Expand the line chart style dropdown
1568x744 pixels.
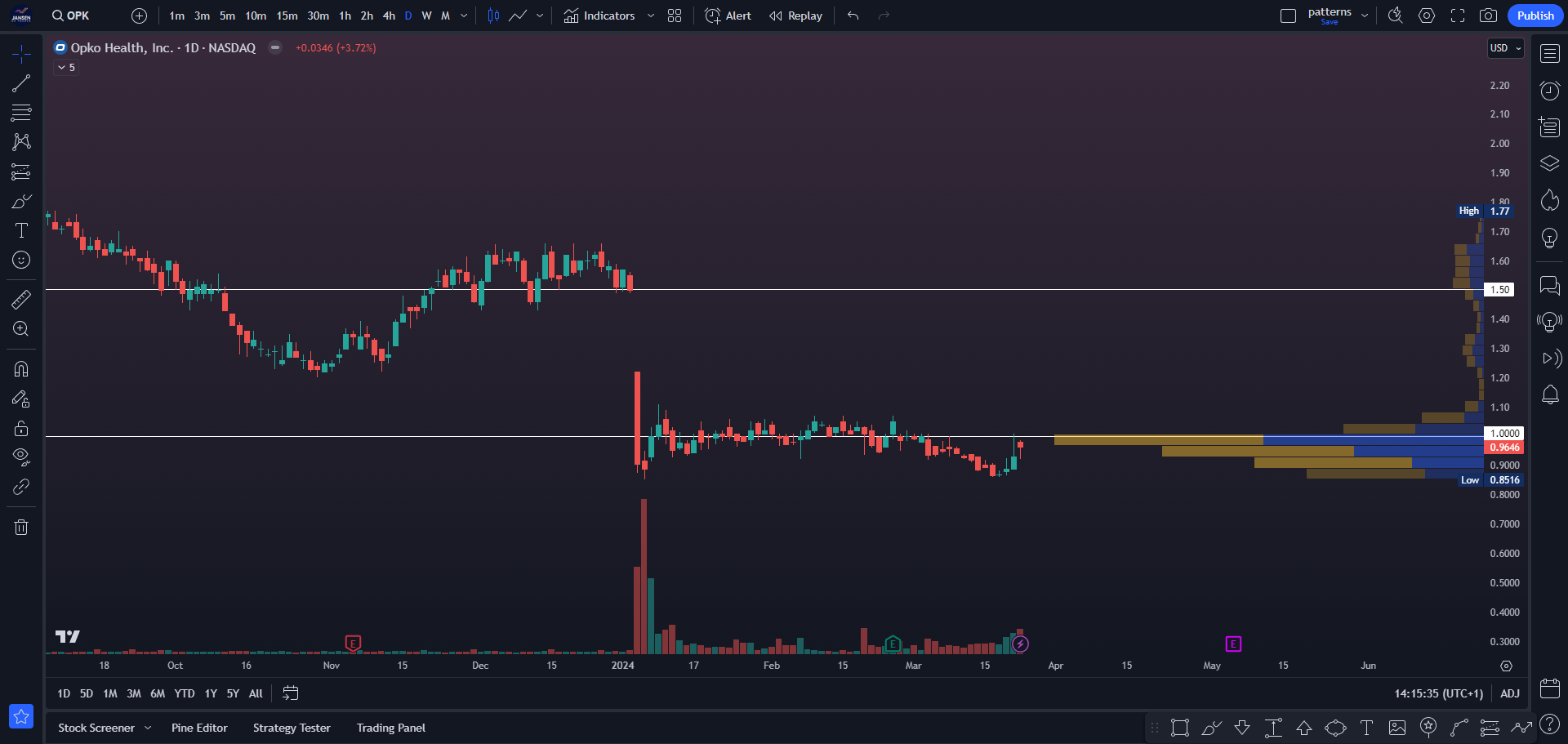[540, 16]
